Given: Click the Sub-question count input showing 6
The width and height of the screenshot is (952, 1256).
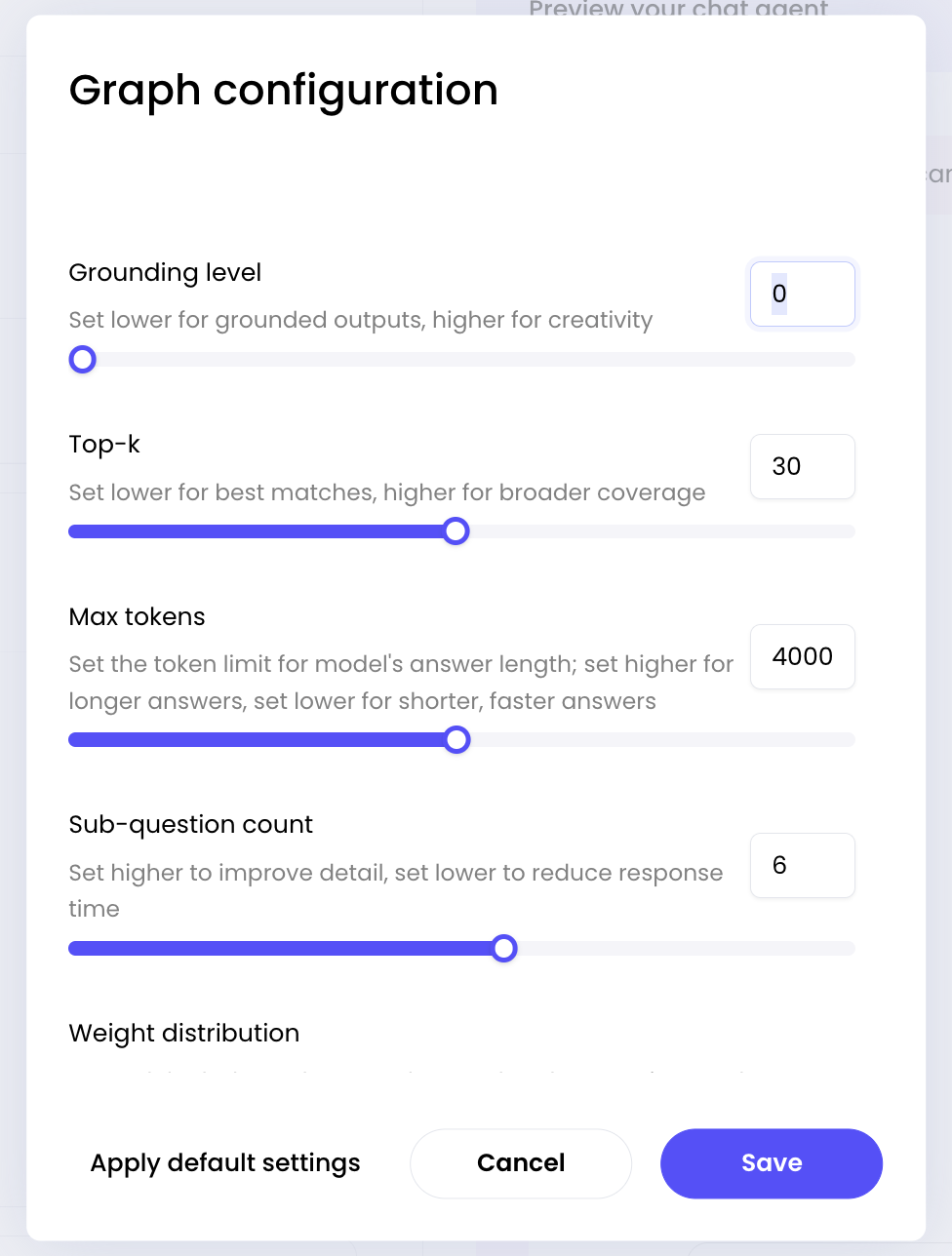Looking at the screenshot, I should [802, 865].
